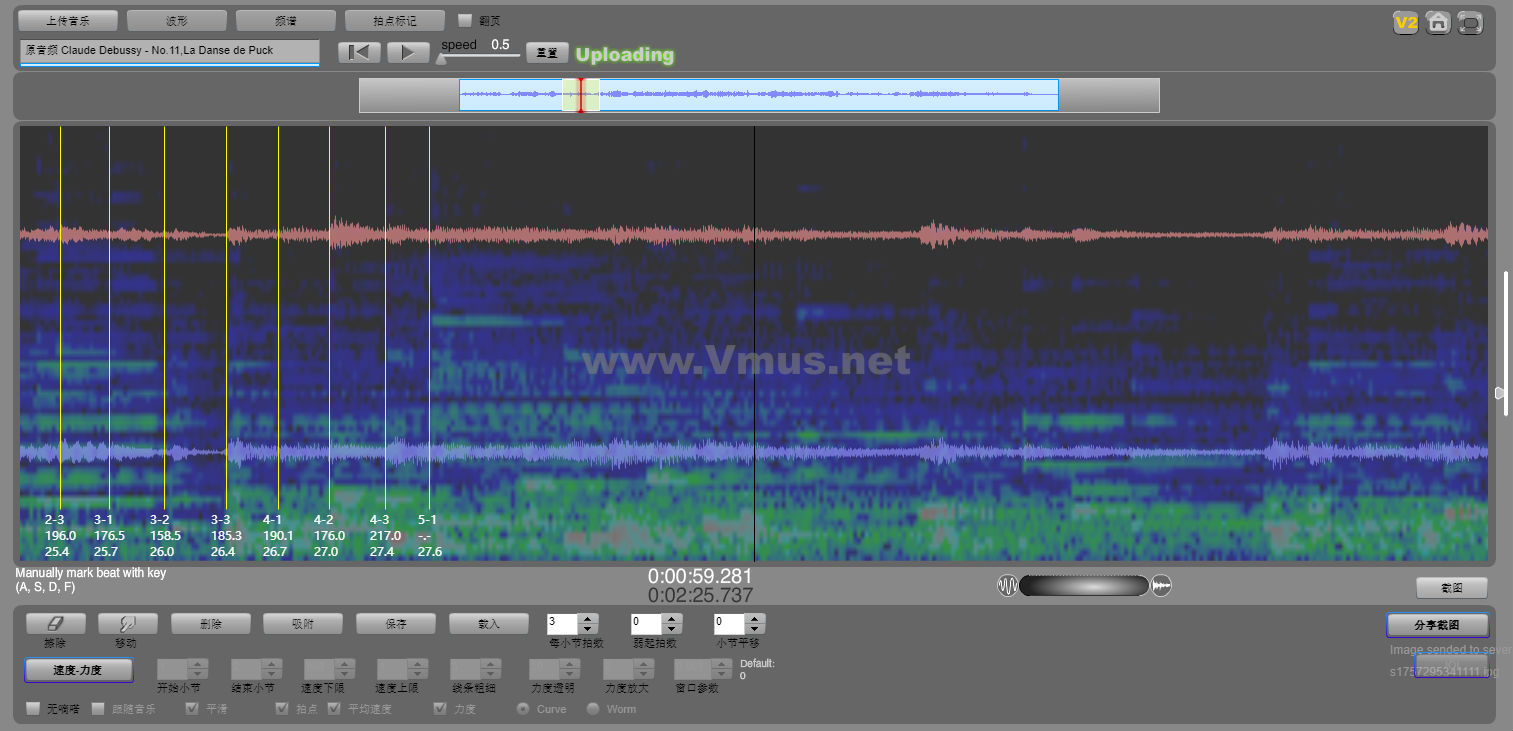Increase the 每小节拍数 beats-per-bar stepper
1513x731 pixels.
588,618
